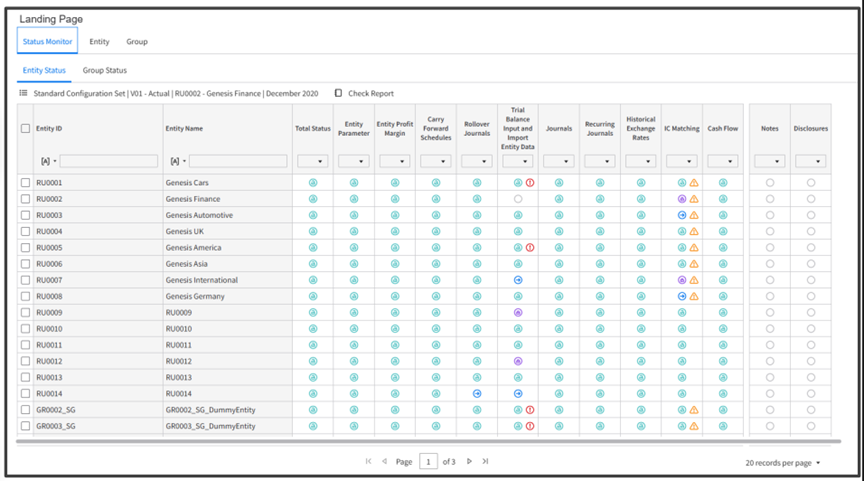Screen dimensions: 864x481
Task: Click the Entity Name filter input field
Action: pyautogui.click(x=238, y=161)
